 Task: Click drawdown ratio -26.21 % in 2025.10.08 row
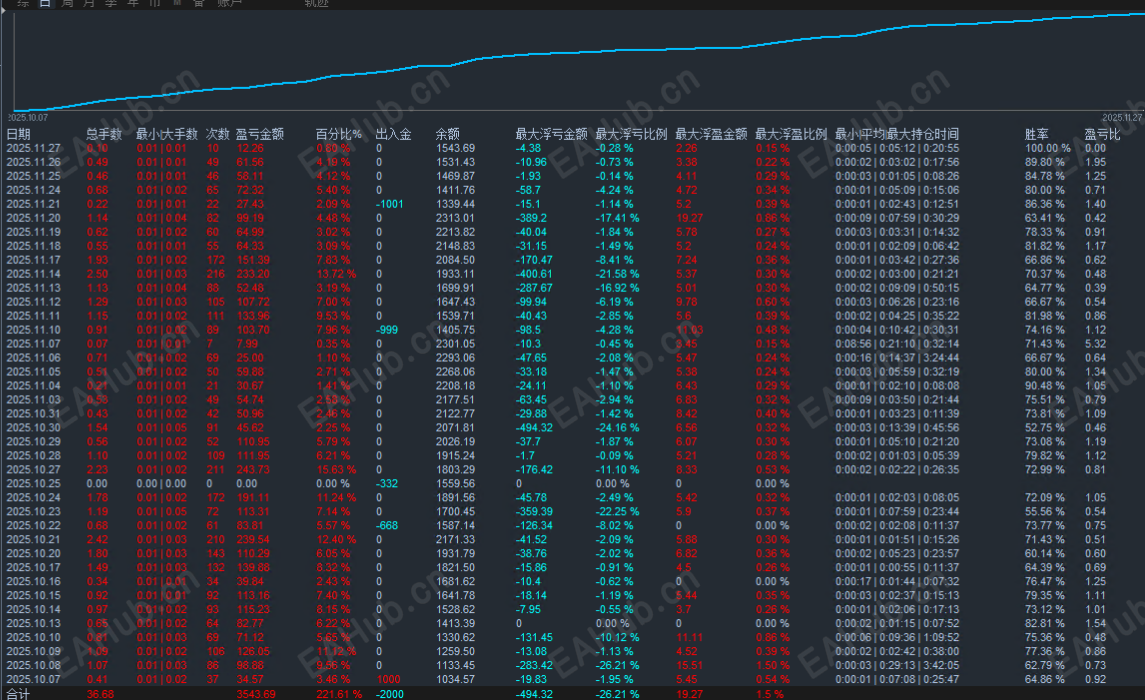click(x=617, y=665)
